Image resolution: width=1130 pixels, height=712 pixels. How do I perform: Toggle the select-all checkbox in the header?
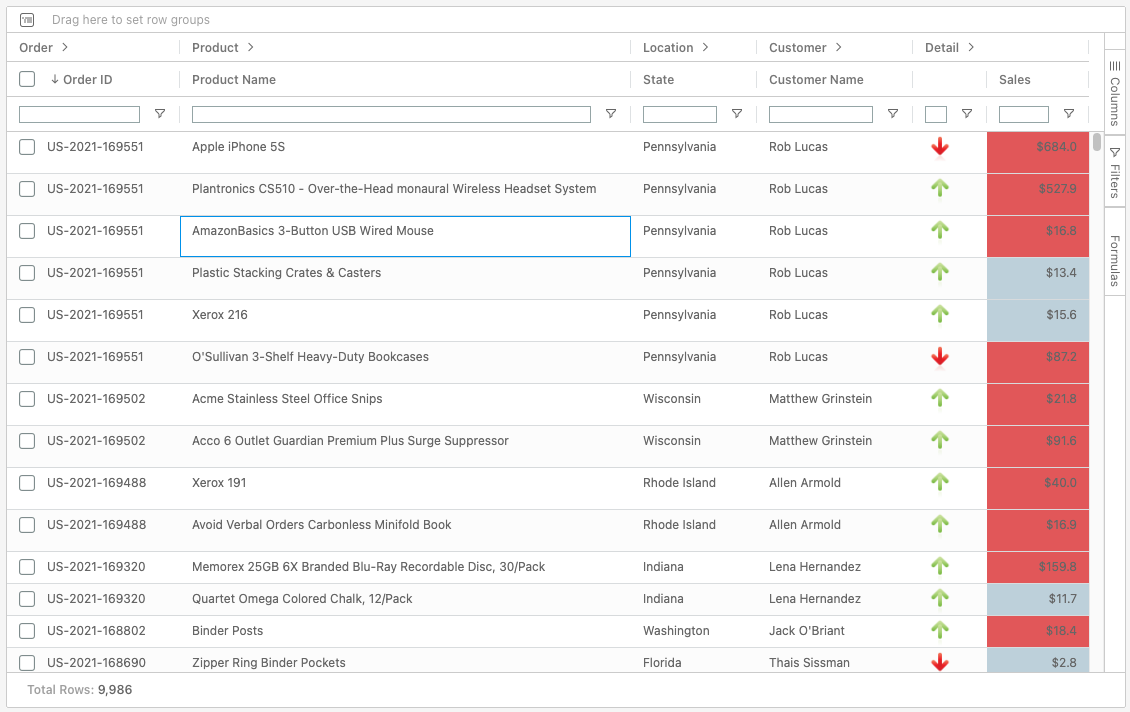coord(27,79)
